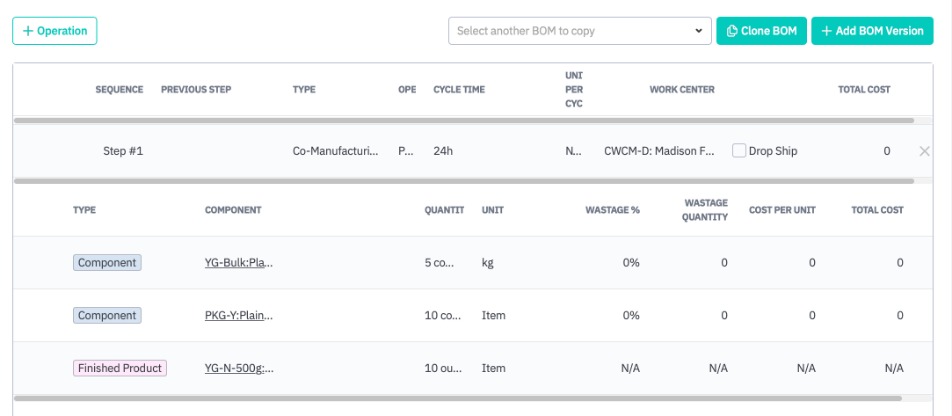Click the Wastage % column header
Image resolution: width=952 pixels, height=416 pixels.
pyautogui.click(x=612, y=210)
